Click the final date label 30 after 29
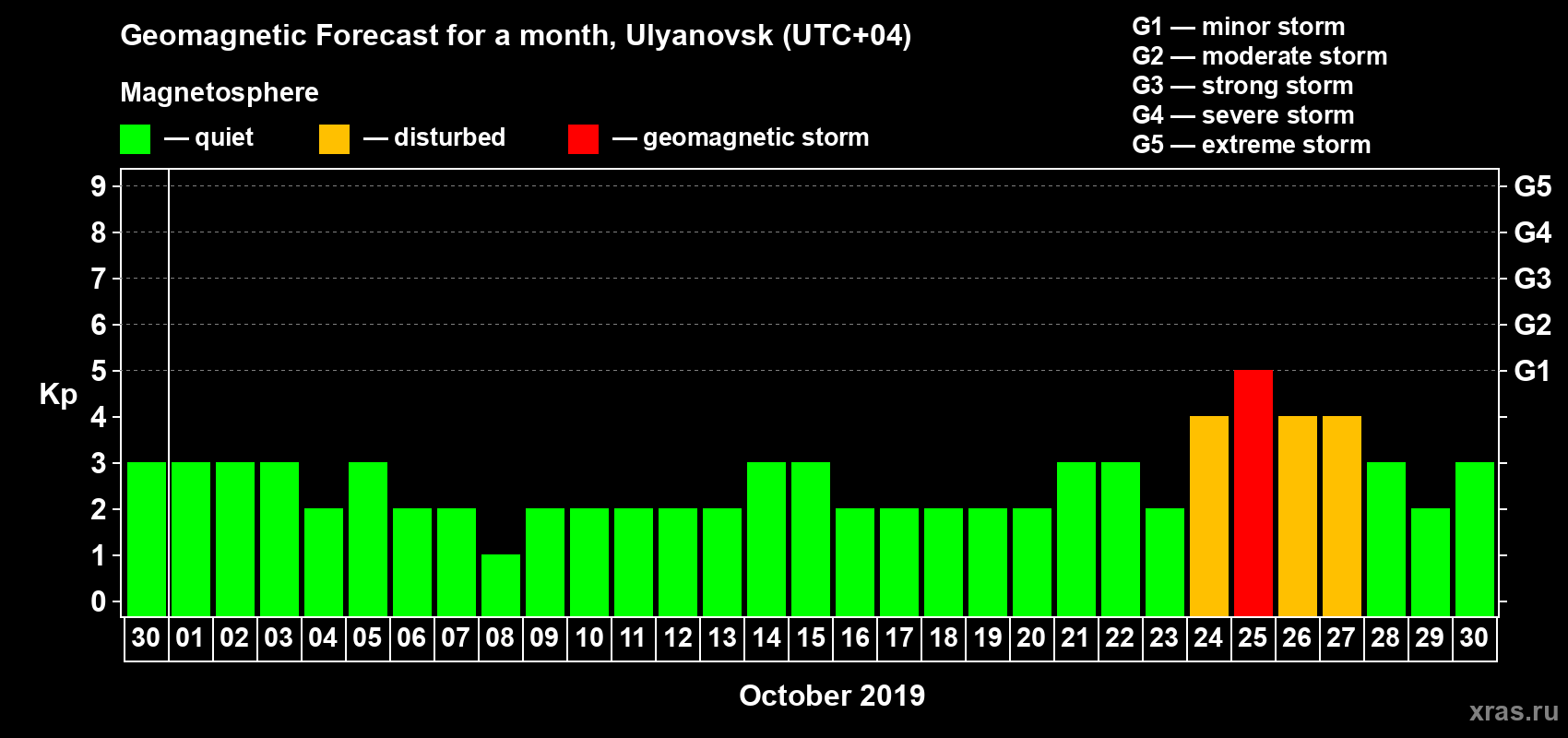The width and height of the screenshot is (1568, 738). (1474, 638)
